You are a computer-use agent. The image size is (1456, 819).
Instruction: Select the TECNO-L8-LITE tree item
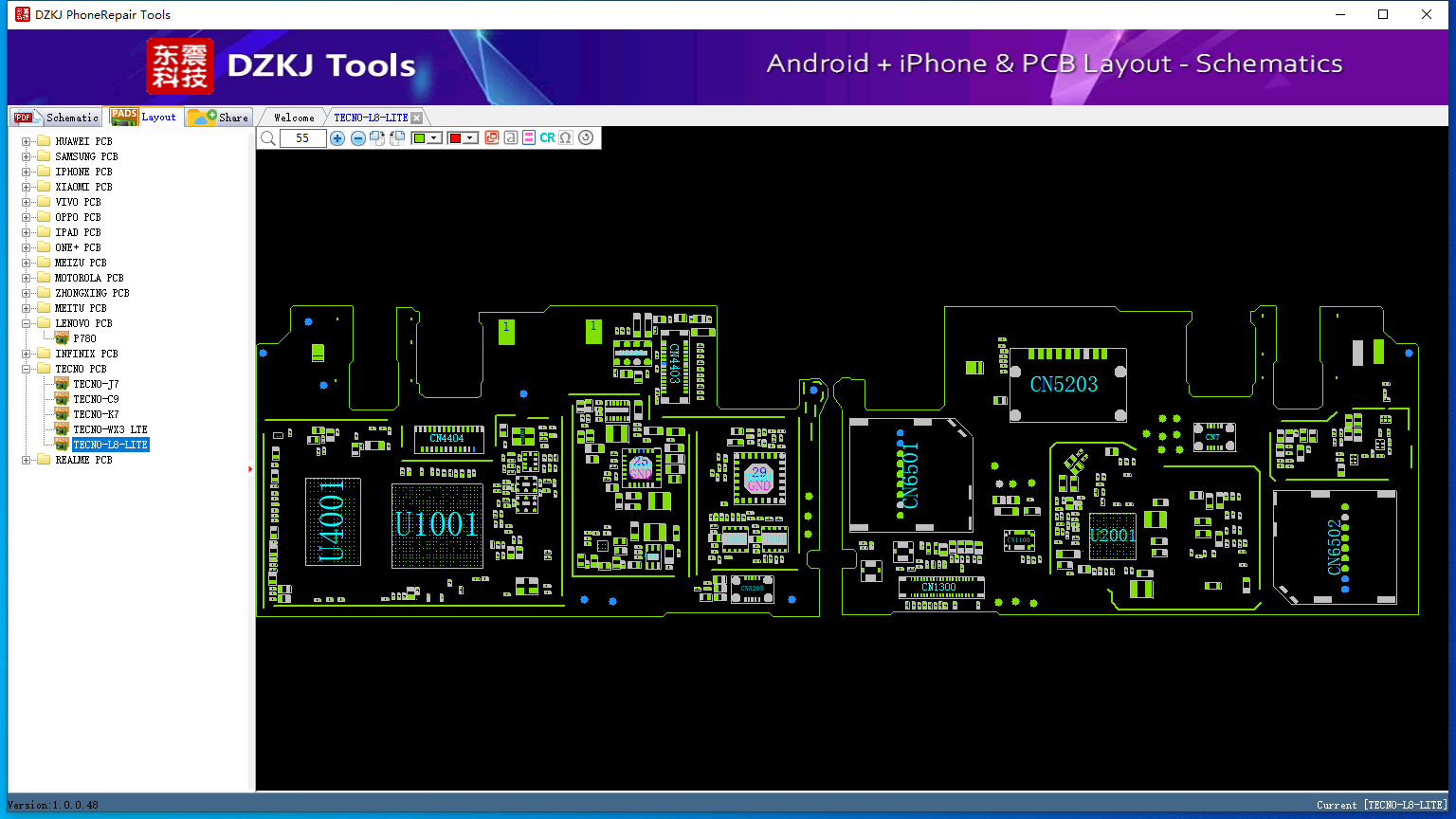point(110,446)
